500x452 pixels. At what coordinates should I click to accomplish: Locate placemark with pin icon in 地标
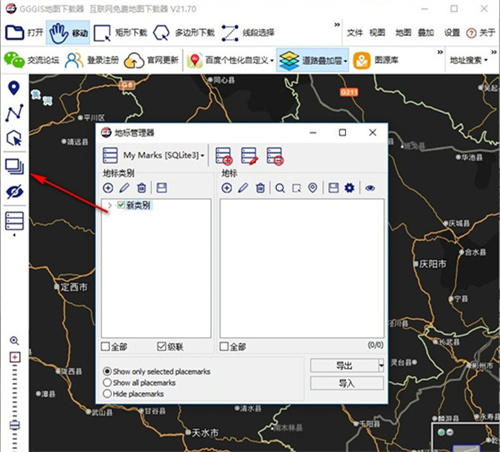(x=312, y=188)
